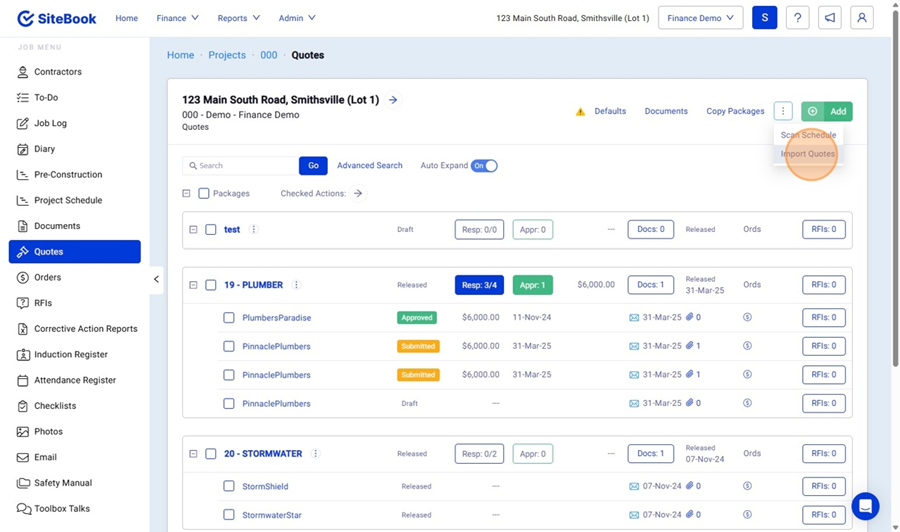Open the user profile icon

coord(861,18)
